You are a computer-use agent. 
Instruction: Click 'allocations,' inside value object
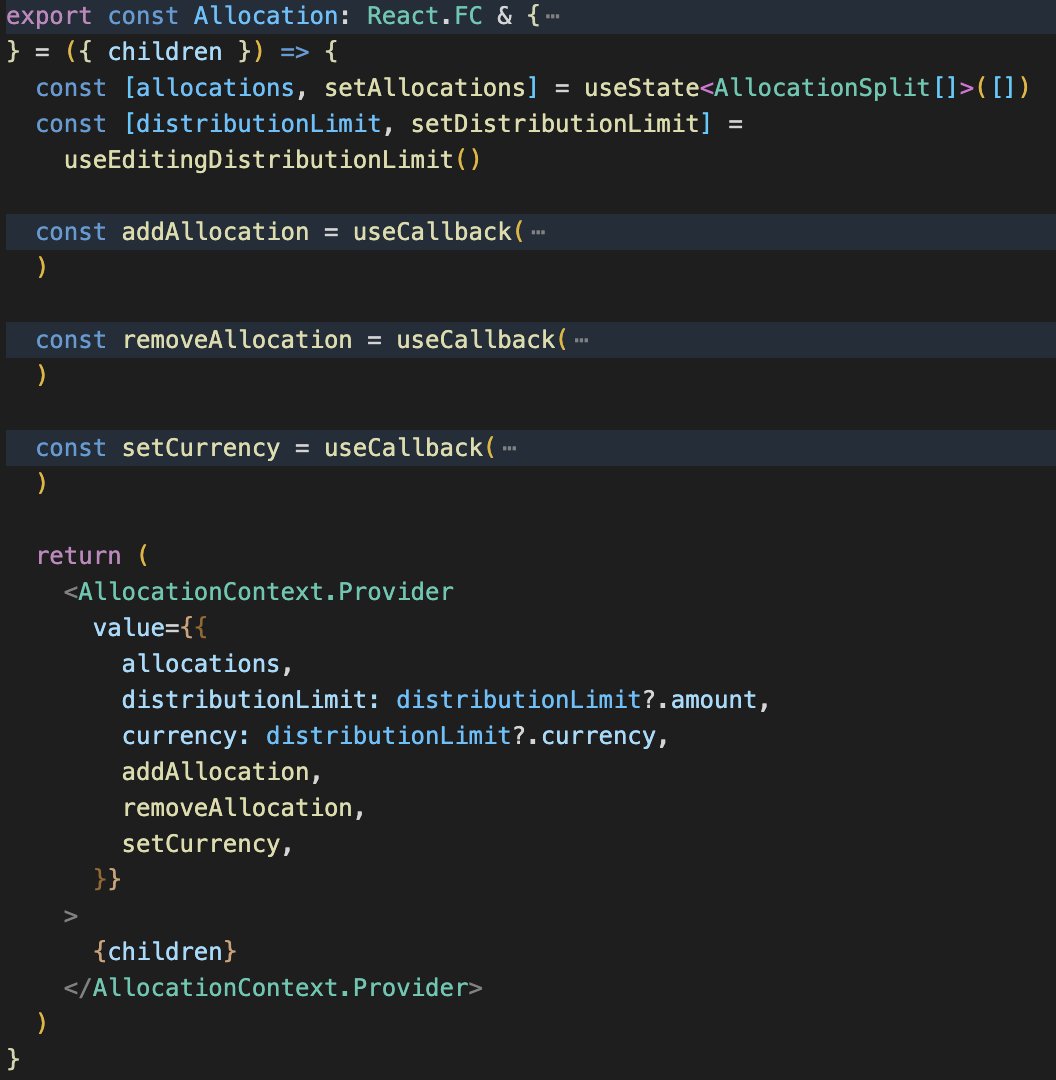[x=207, y=664]
